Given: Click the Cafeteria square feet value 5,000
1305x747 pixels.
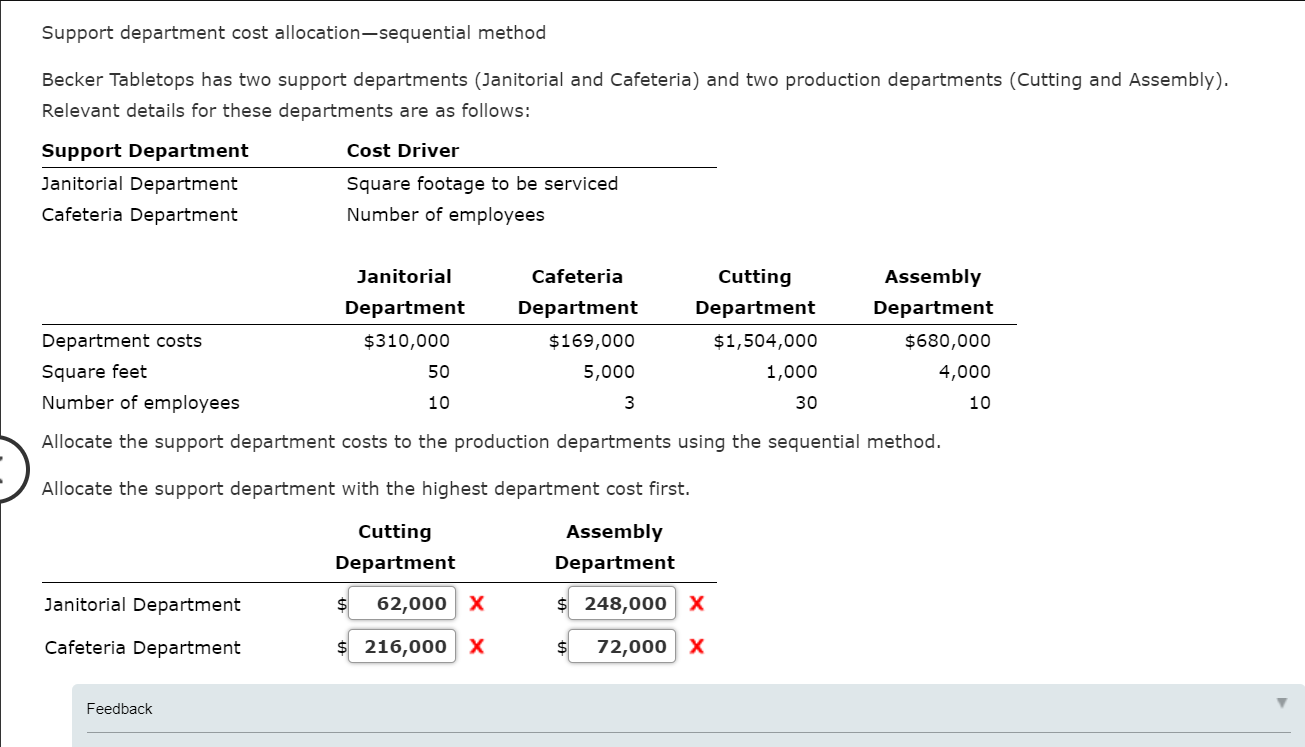Looking at the screenshot, I should tap(609, 372).
